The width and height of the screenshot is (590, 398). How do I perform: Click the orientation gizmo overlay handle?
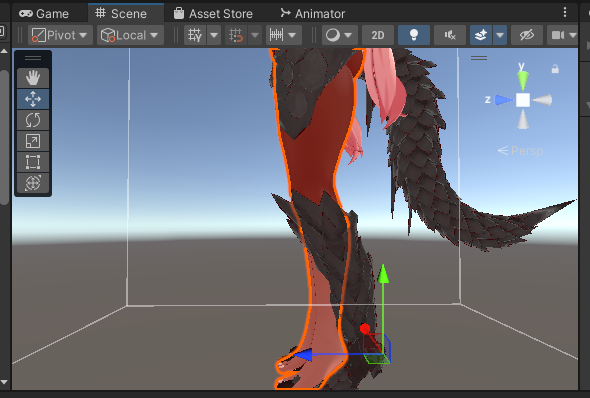click(479, 58)
